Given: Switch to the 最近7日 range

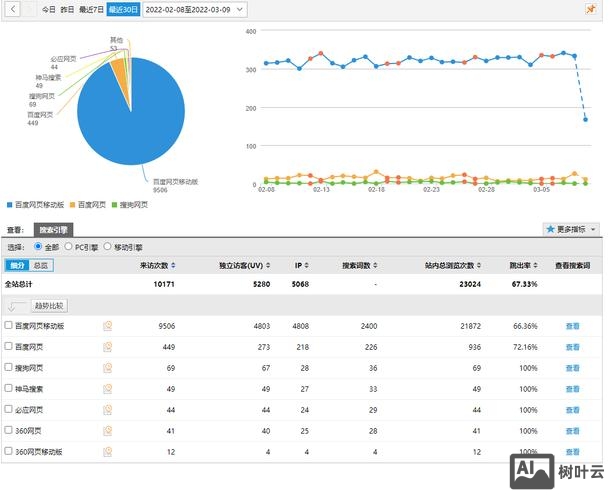Looking at the screenshot, I should (92, 9).
